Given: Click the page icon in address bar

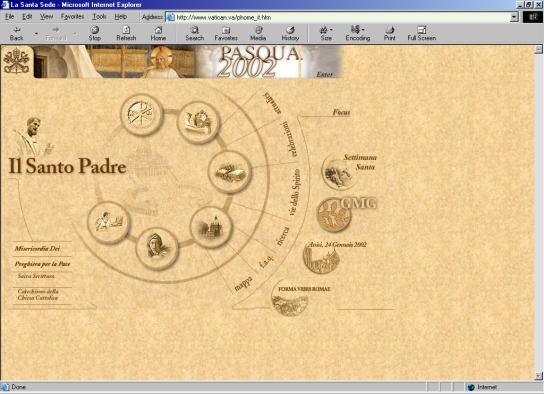Looking at the screenshot, I should [x=171, y=17].
